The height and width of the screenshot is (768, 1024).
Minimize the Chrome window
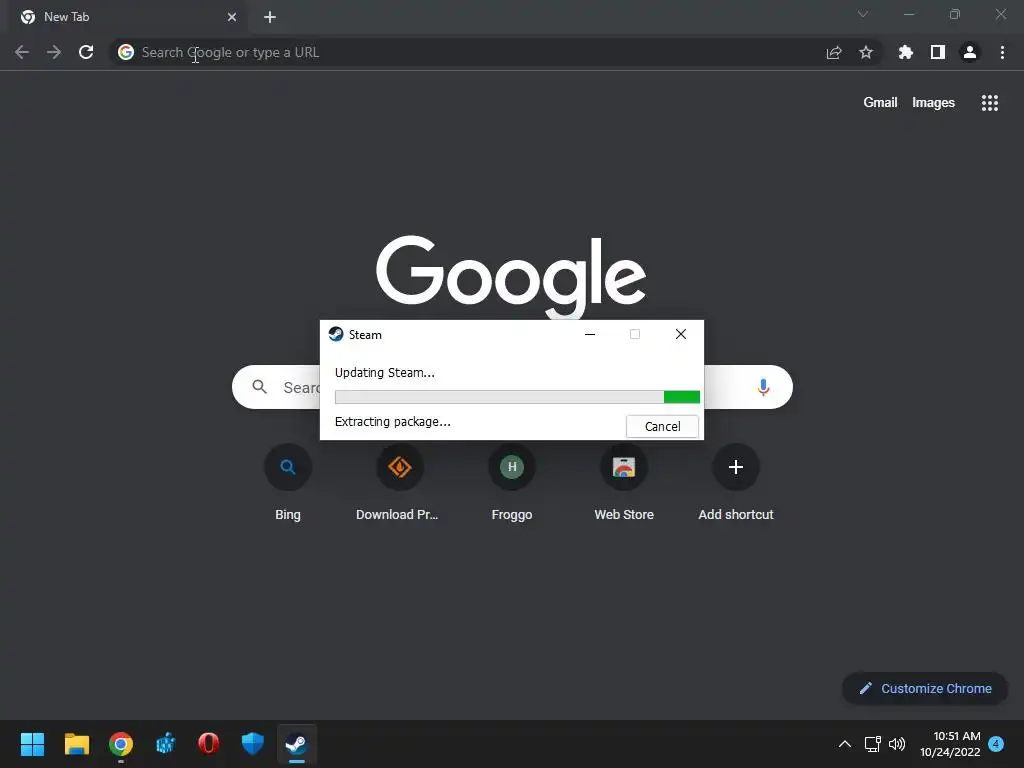pos(909,14)
